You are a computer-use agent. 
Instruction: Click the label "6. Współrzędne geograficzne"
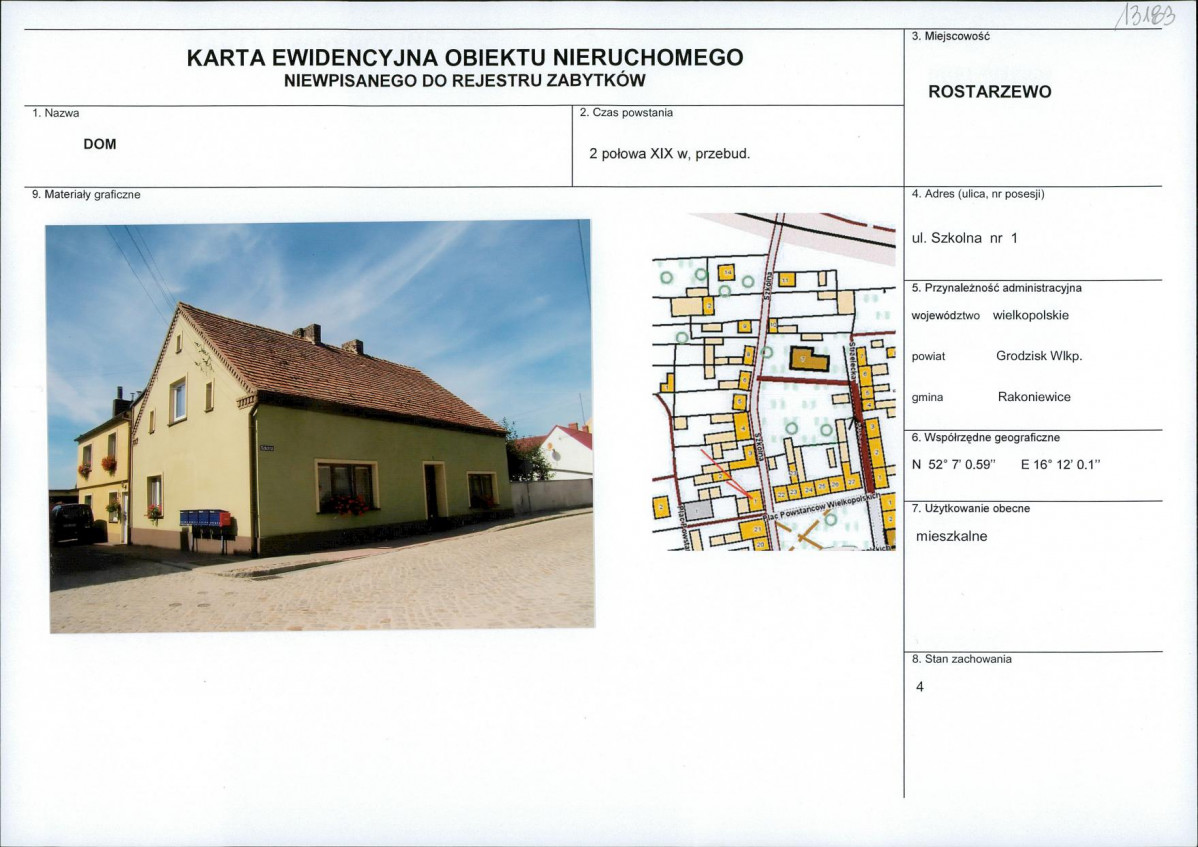tap(986, 438)
